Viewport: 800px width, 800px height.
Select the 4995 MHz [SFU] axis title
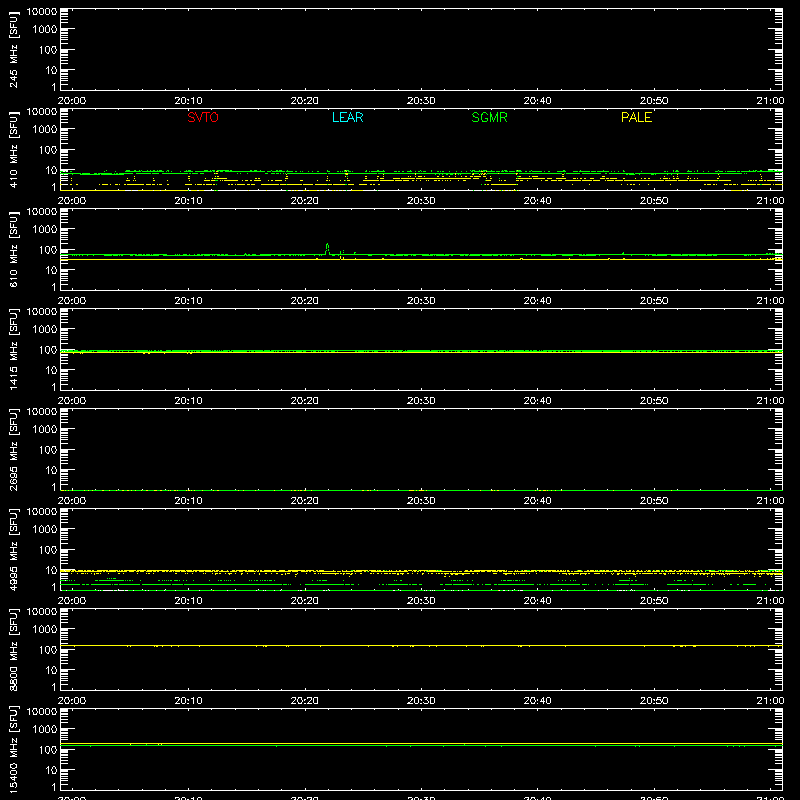coord(14,549)
